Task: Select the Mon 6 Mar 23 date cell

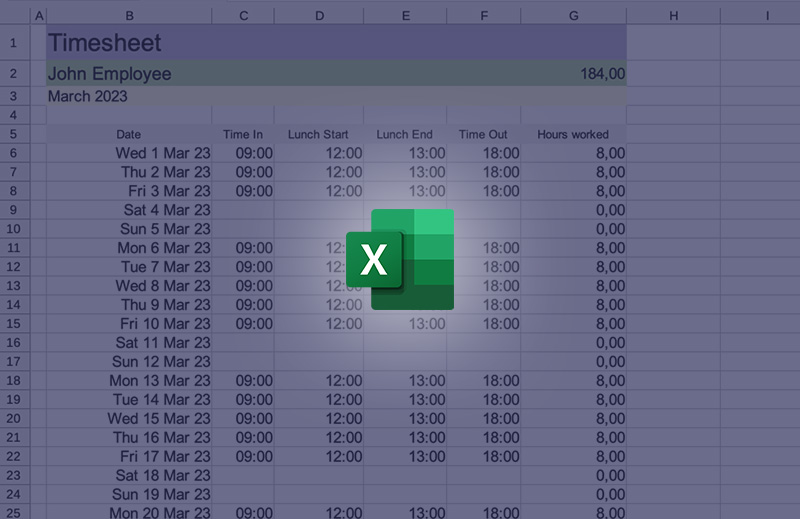Action: [x=129, y=248]
